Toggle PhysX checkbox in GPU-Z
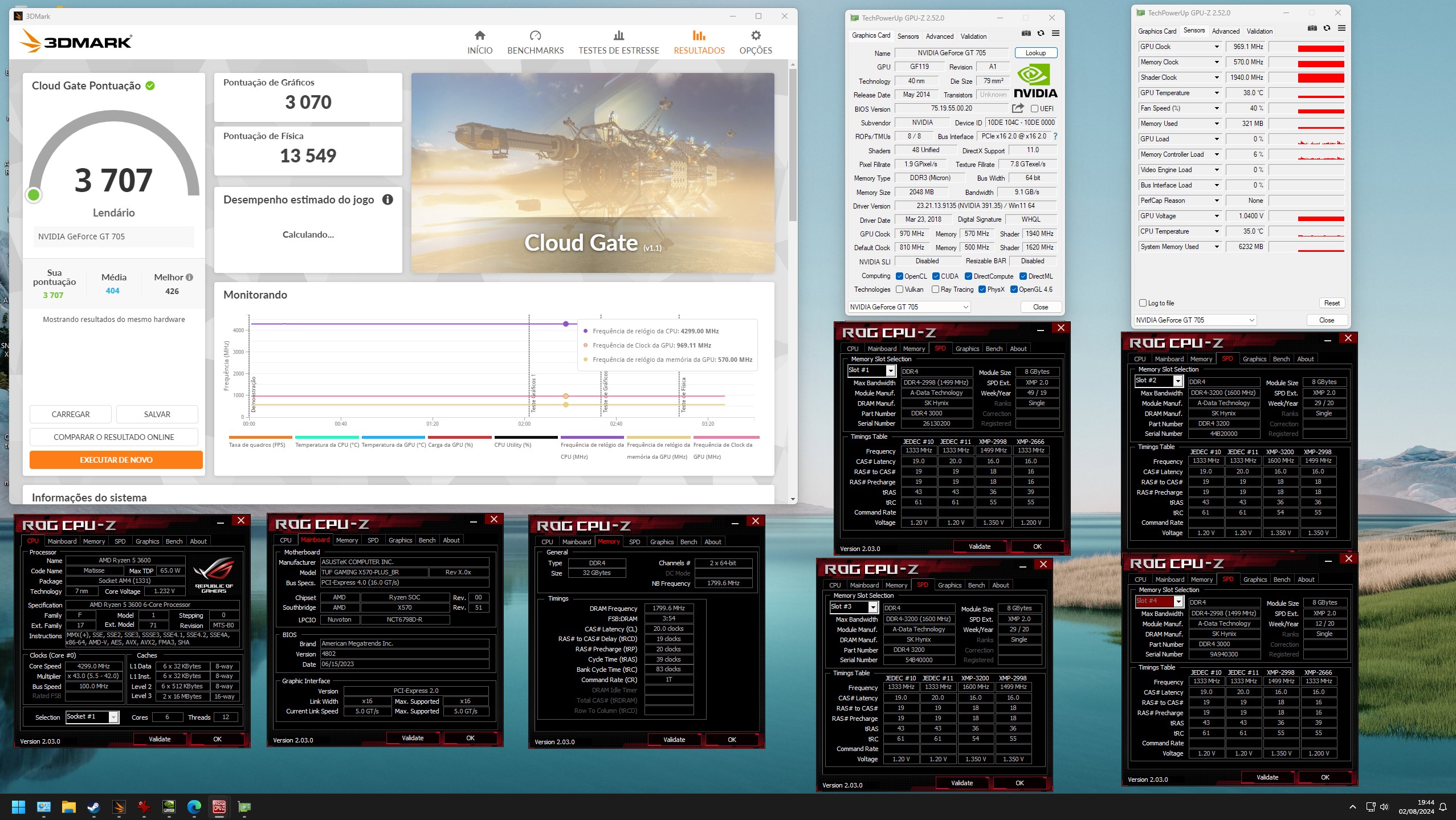Viewport: 1456px width, 820px height. tap(982, 289)
